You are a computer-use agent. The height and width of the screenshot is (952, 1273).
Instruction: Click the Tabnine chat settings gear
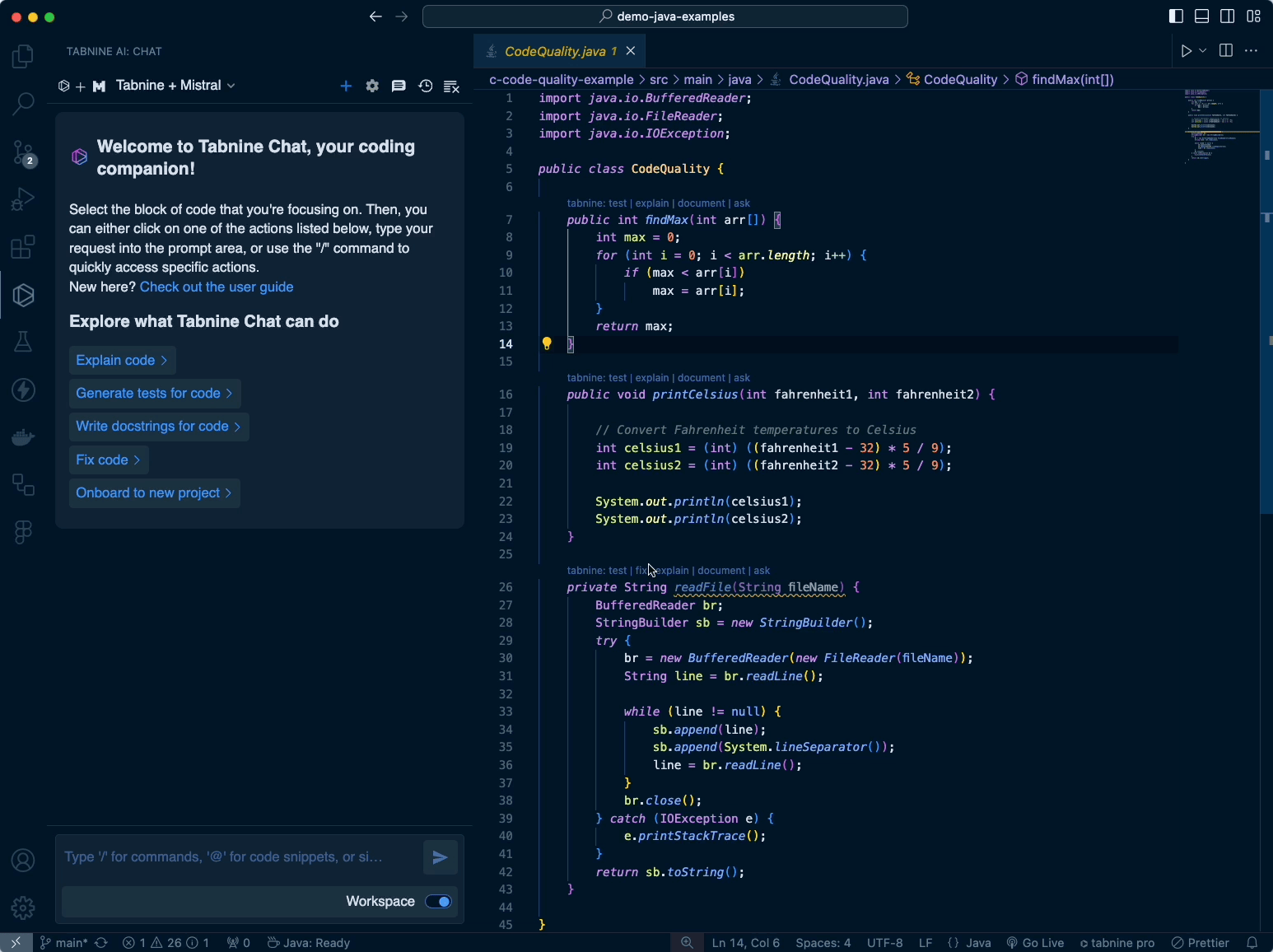[372, 86]
